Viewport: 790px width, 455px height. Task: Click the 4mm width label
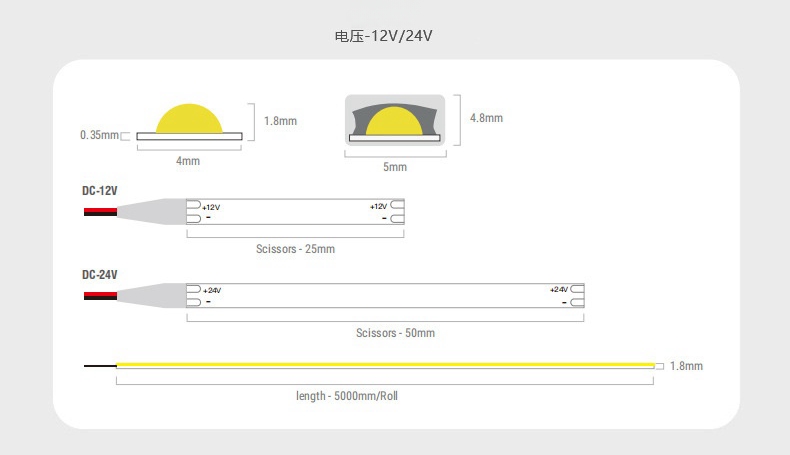188,161
